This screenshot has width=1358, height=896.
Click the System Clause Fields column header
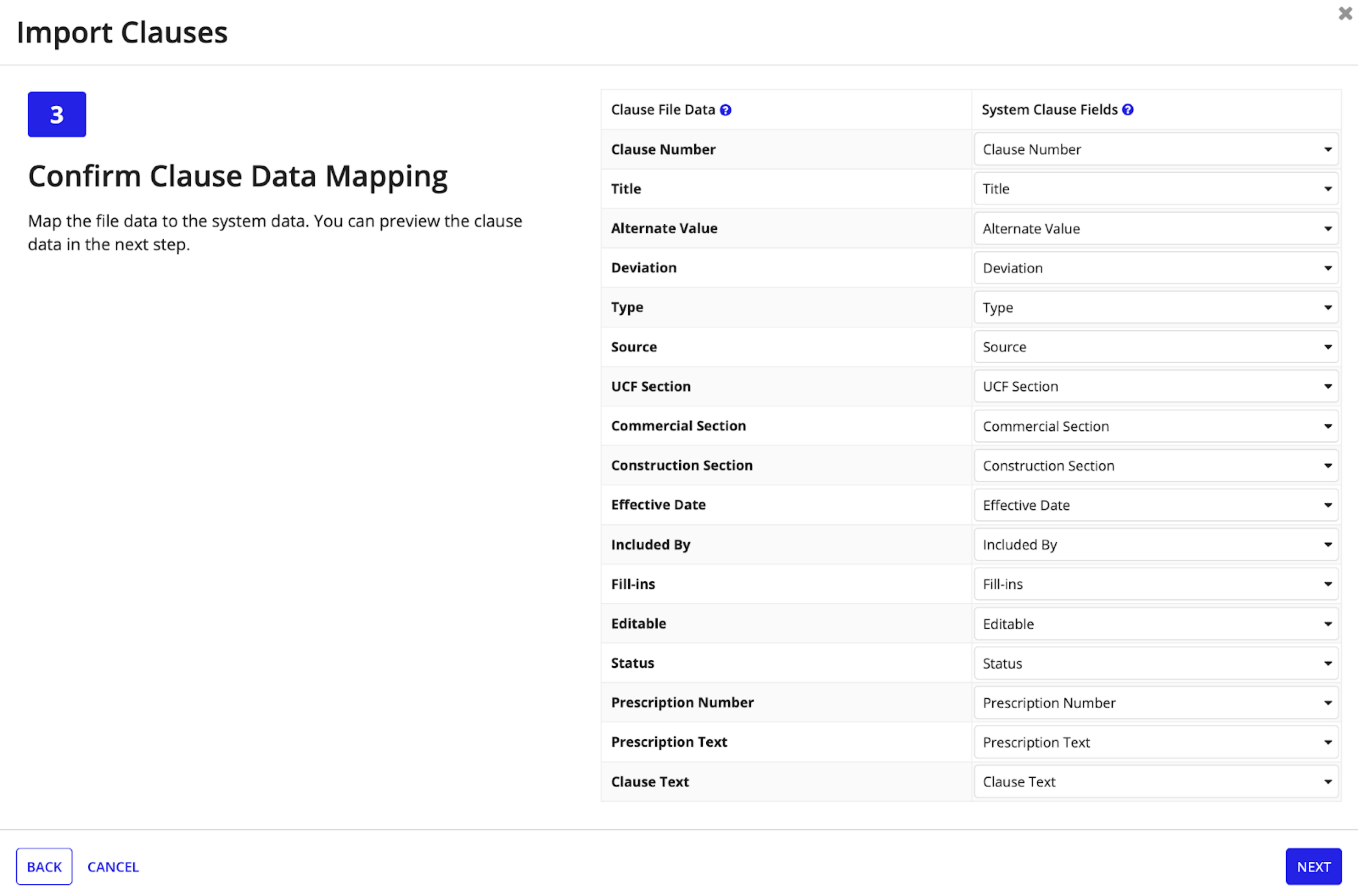1049,110
